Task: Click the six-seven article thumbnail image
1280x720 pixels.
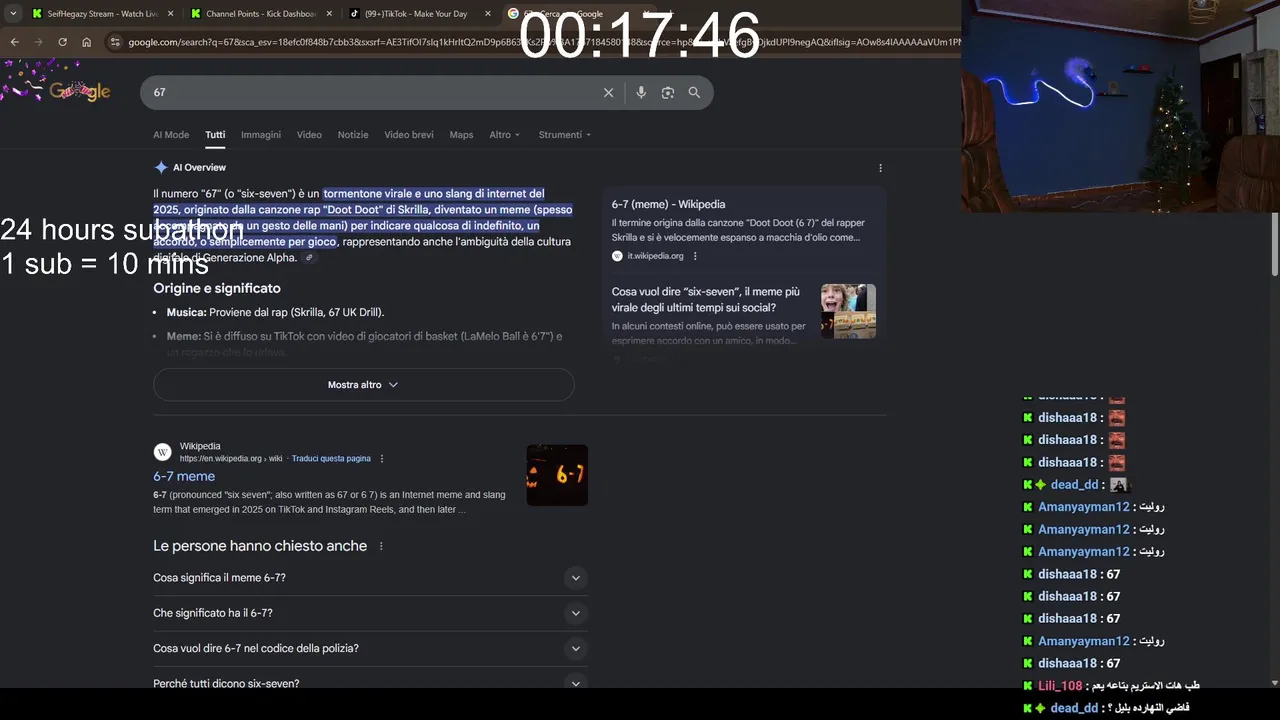Action: click(x=848, y=311)
